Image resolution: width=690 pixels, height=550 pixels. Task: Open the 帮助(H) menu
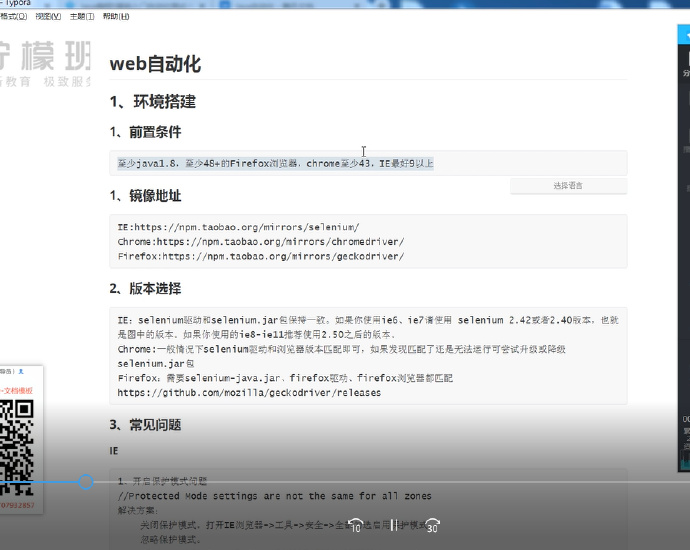pos(116,16)
